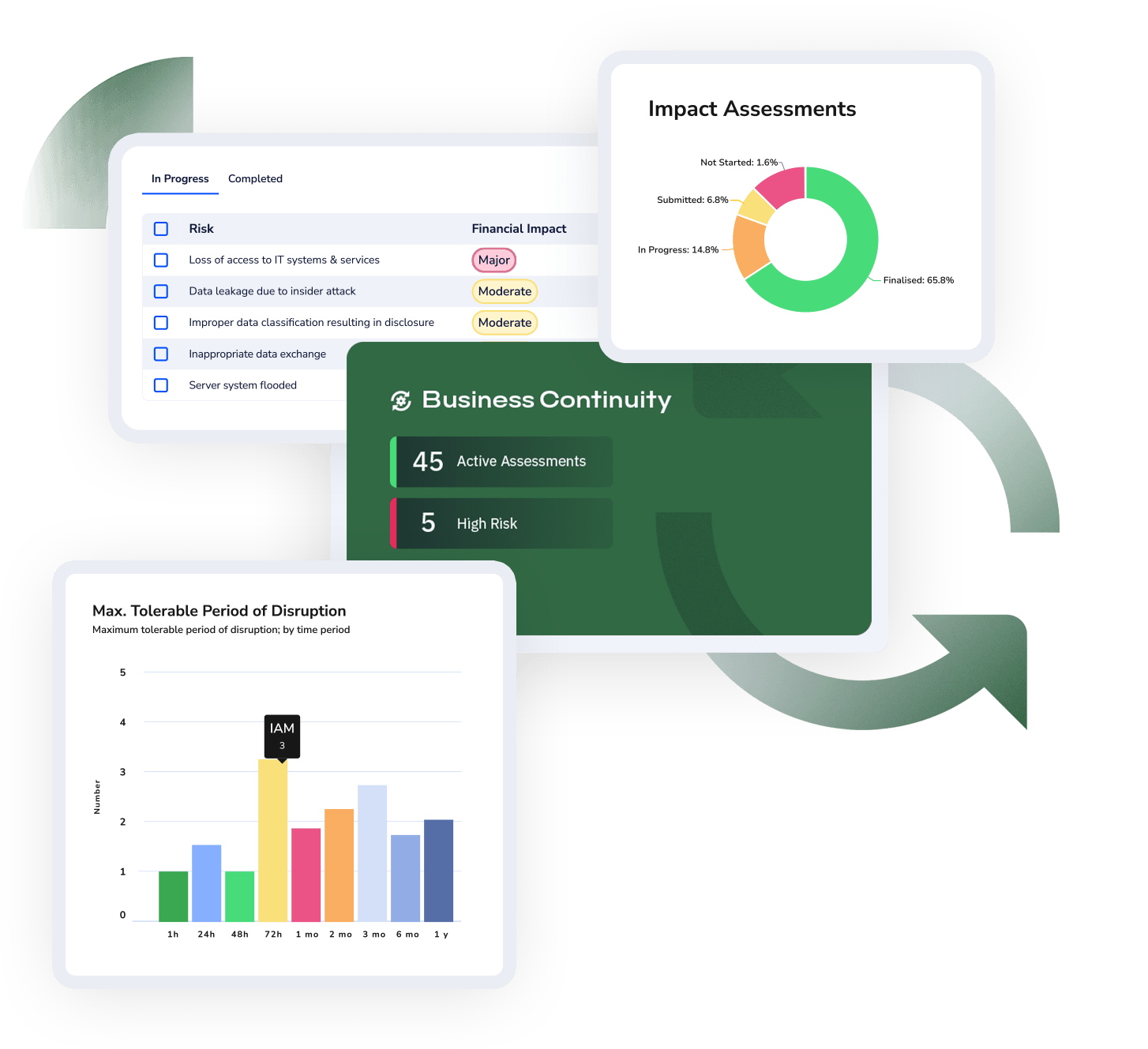1148x1049 pixels.
Task: Click the periwinkle 6 mo bar
Action: [x=405, y=879]
